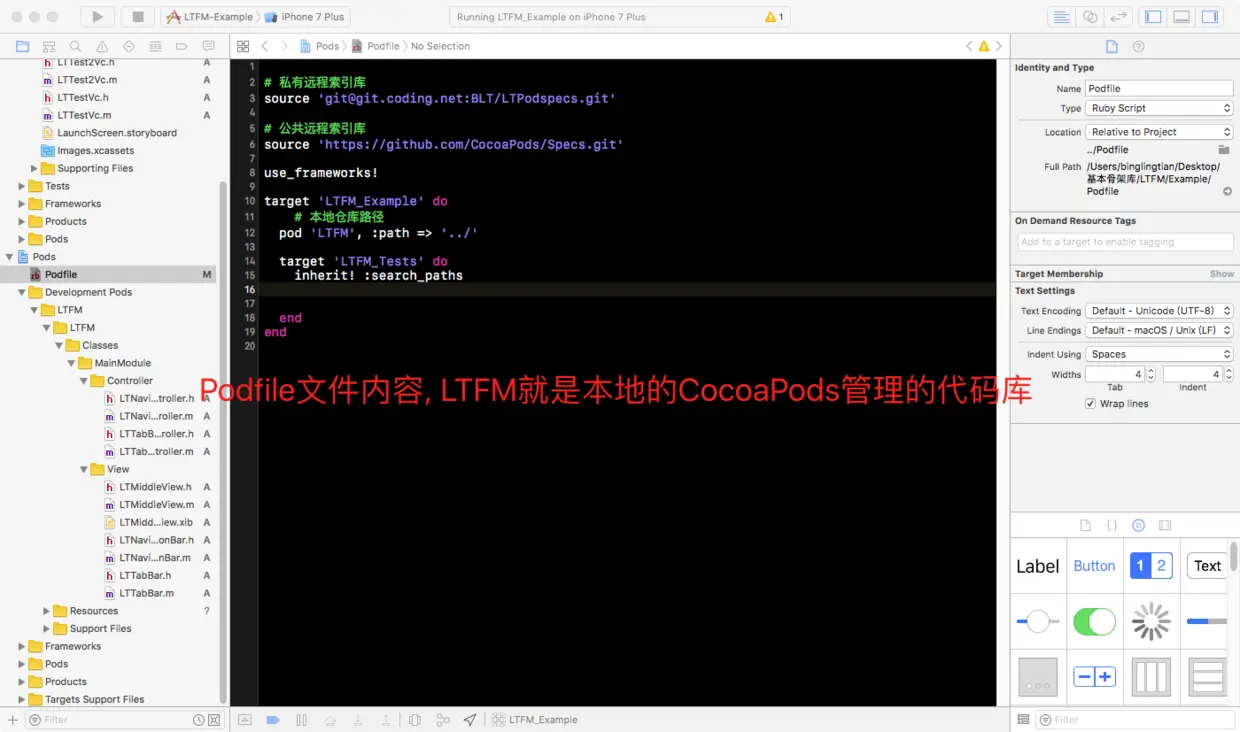Show the code snippet library
This screenshot has height=732, width=1240.
[1112, 525]
